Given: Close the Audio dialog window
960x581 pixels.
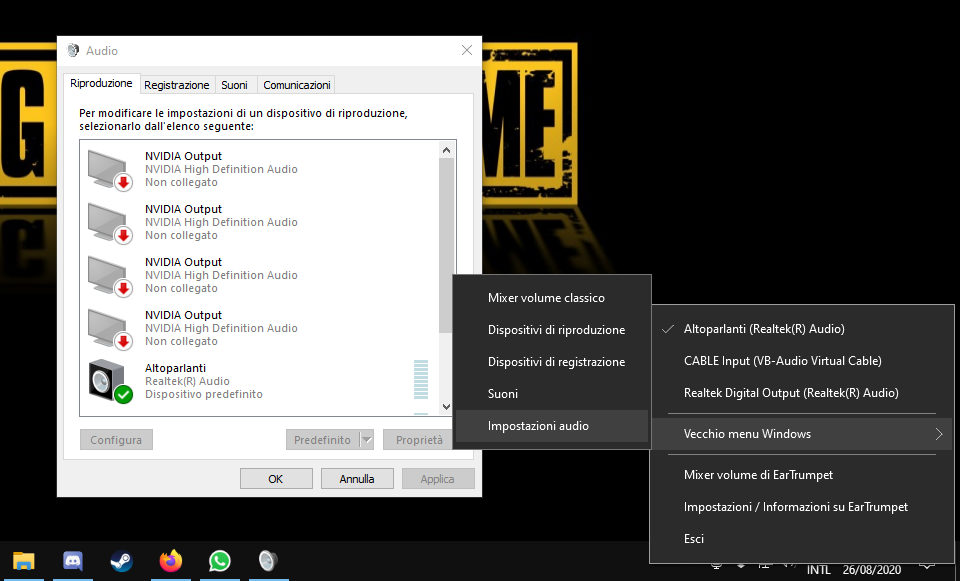Looking at the screenshot, I should tap(467, 50).
